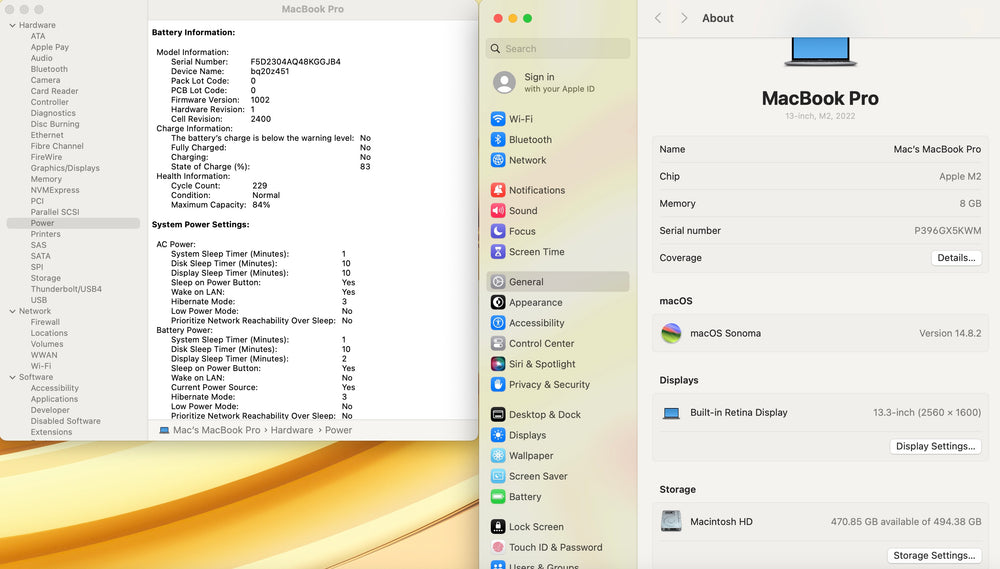The height and width of the screenshot is (569, 1000).
Task: Click the Storage Settings button
Action: click(933, 556)
